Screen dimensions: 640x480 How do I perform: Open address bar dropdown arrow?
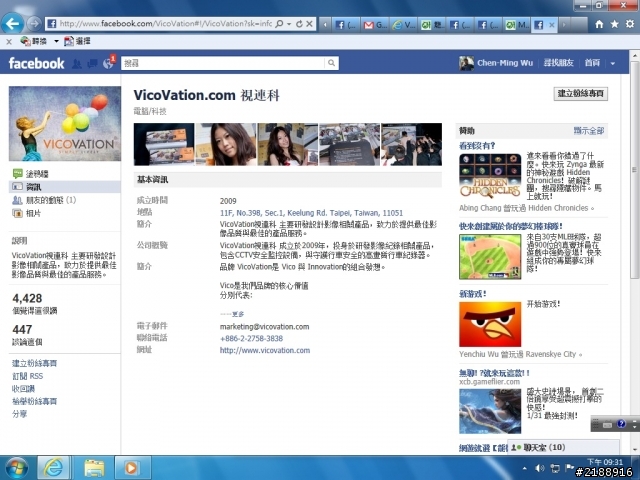[x=289, y=24]
